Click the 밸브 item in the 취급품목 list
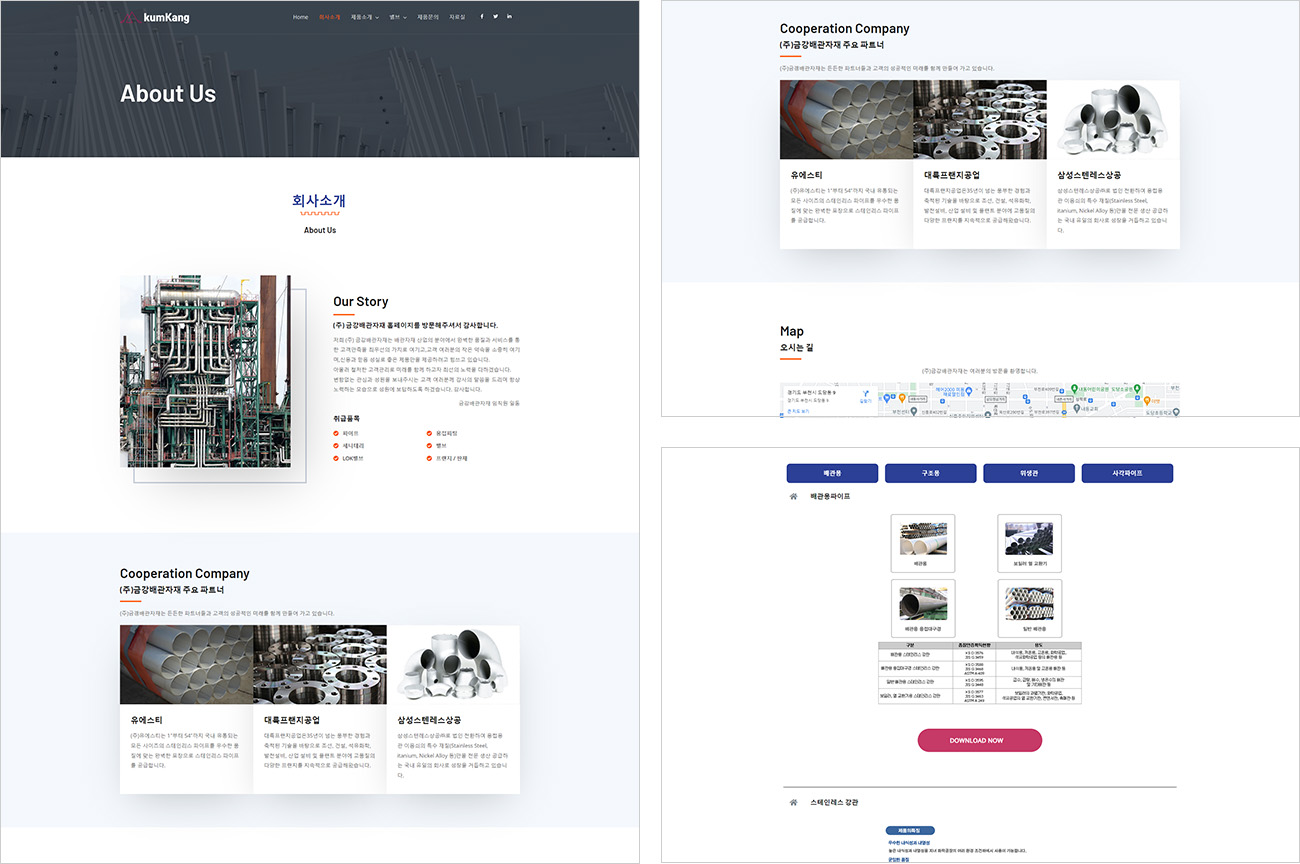 [x=442, y=446]
